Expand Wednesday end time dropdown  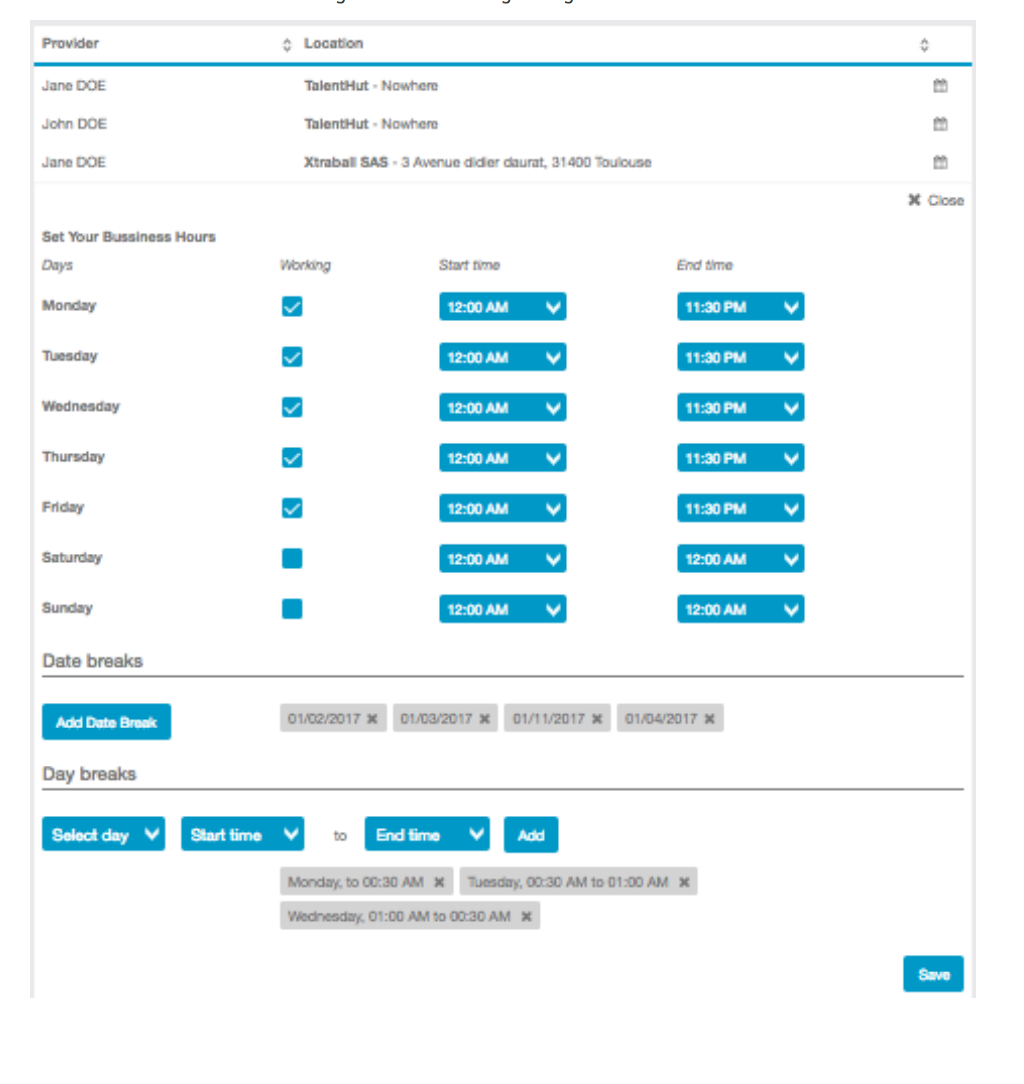coord(740,408)
